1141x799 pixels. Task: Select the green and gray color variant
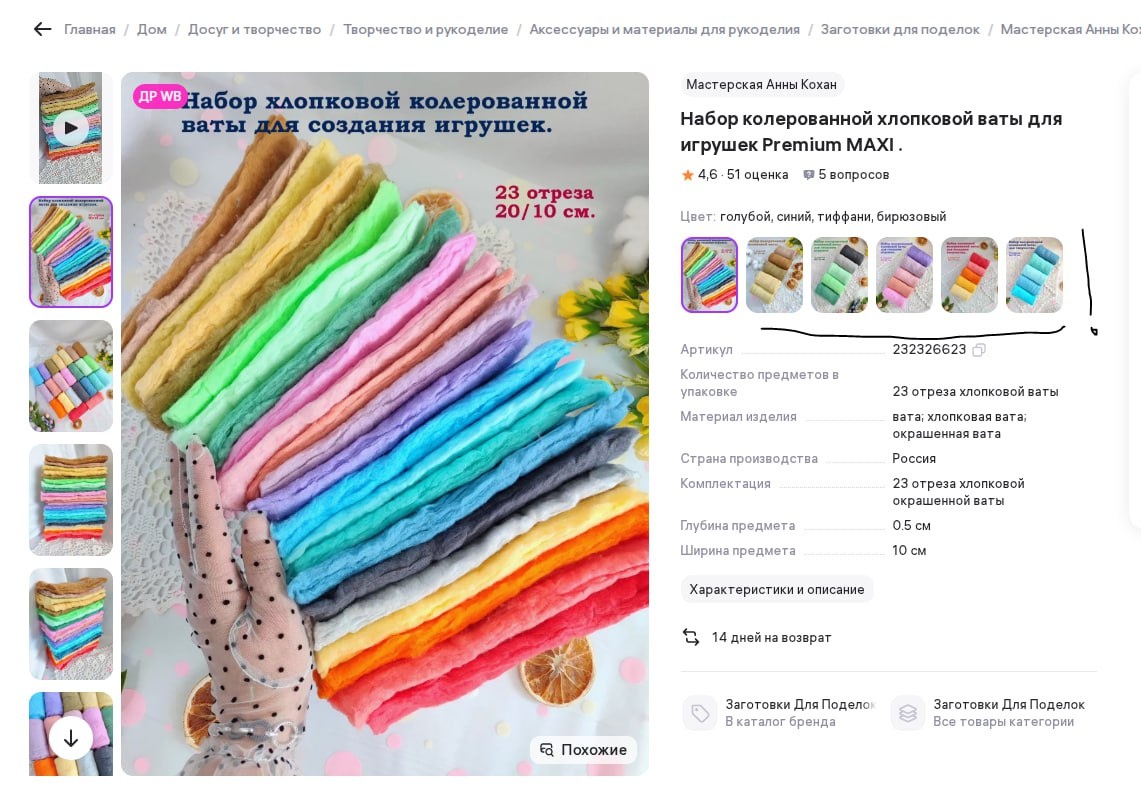click(x=839, y=275)
